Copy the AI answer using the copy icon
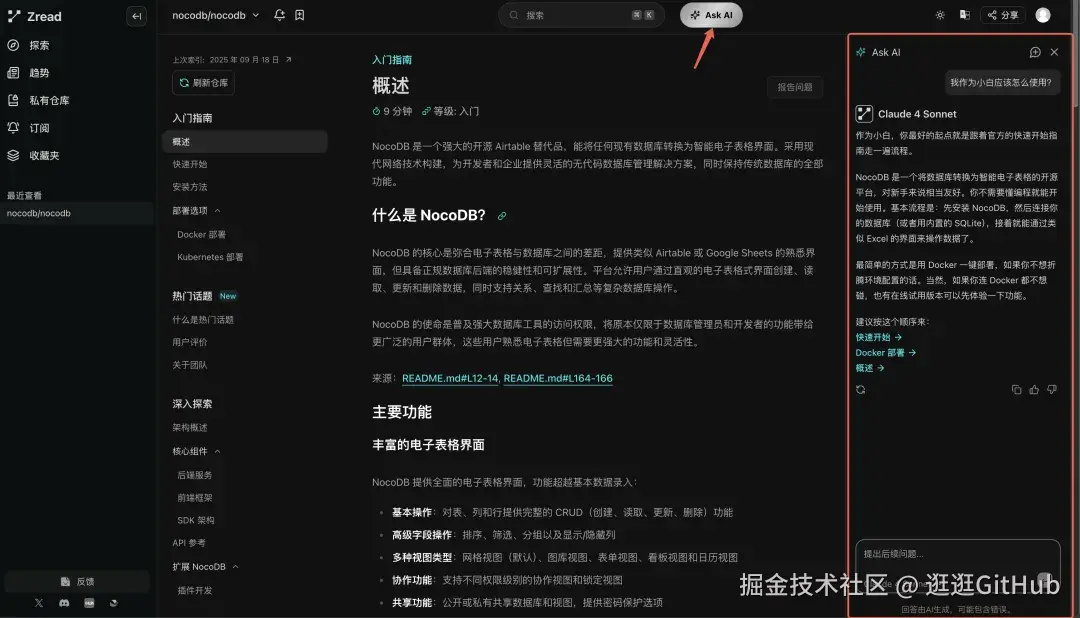 pos(1017,389)
